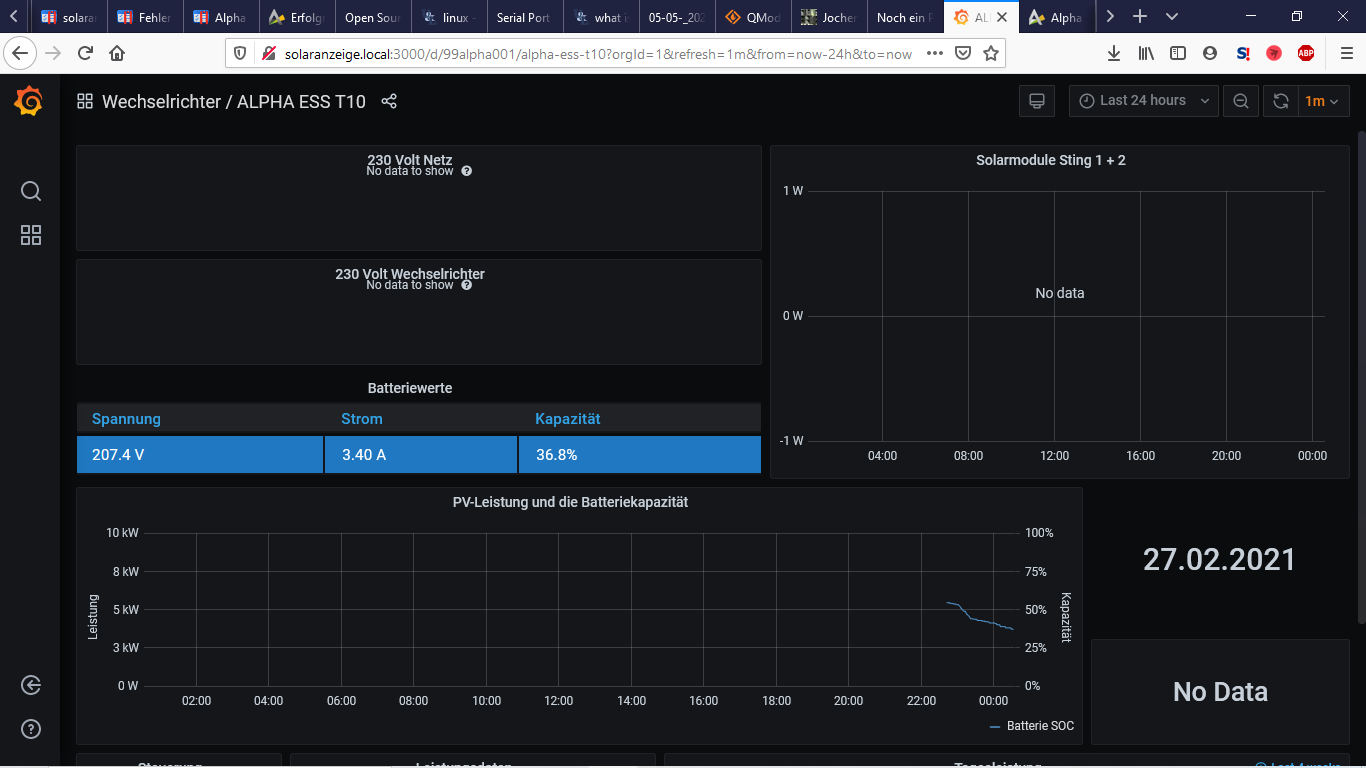Open the Grafana home logo

pyautogui.click(x=29, y=101)
